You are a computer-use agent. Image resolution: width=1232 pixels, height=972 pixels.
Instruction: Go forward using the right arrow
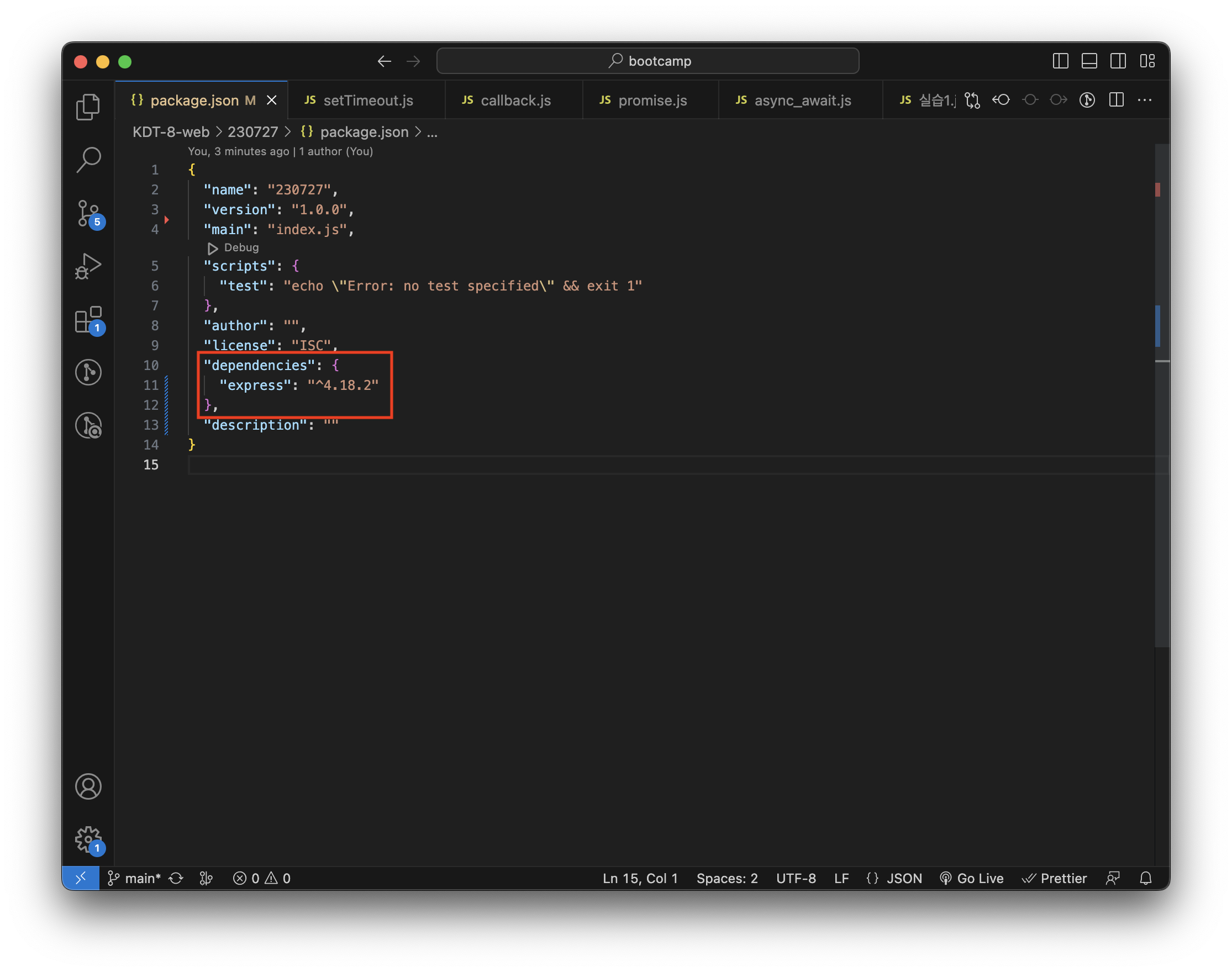(413, 61)
